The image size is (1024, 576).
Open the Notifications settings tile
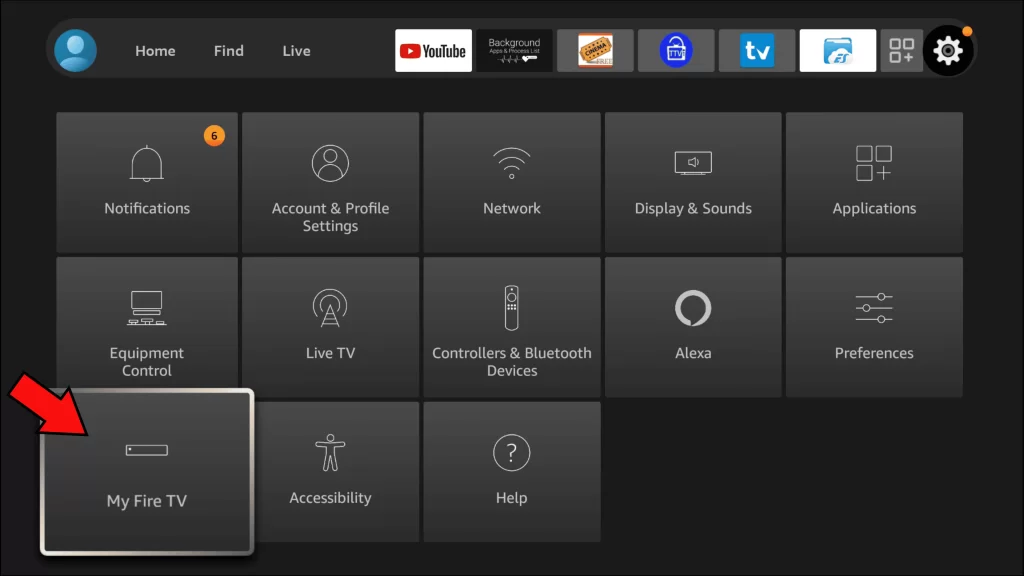pos(147,182)
